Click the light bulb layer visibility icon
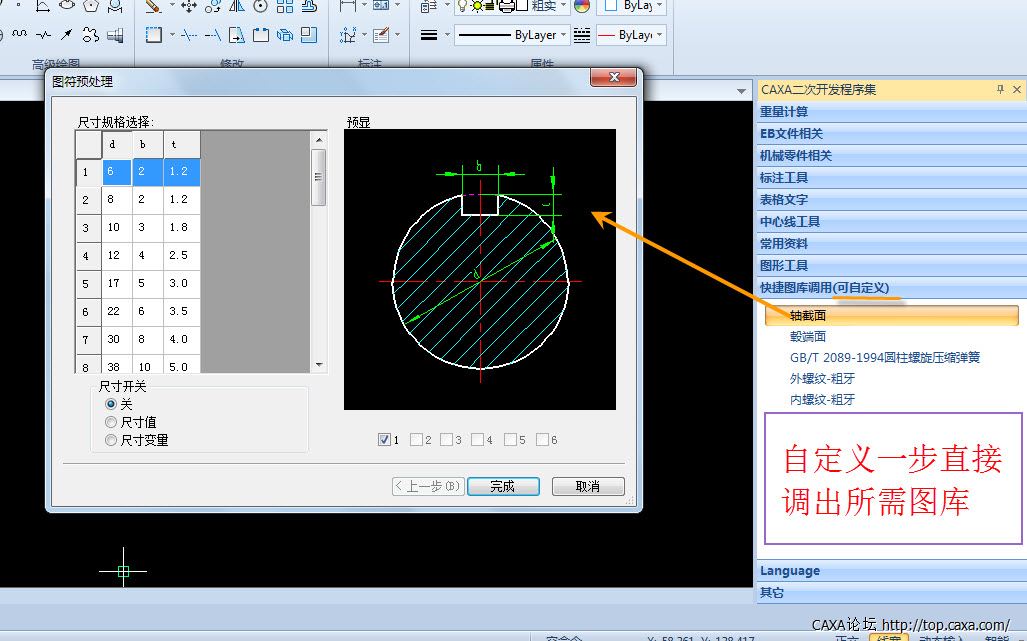Screen dimensions: 1027x641 [463, 6]
